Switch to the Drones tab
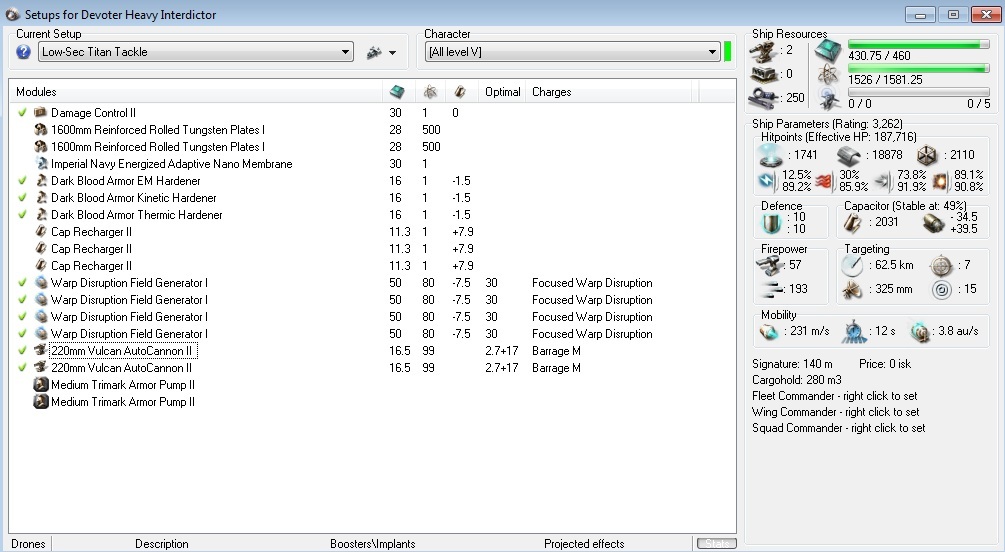This screenshot has width=1005, height=552. (x=29, y=544)
